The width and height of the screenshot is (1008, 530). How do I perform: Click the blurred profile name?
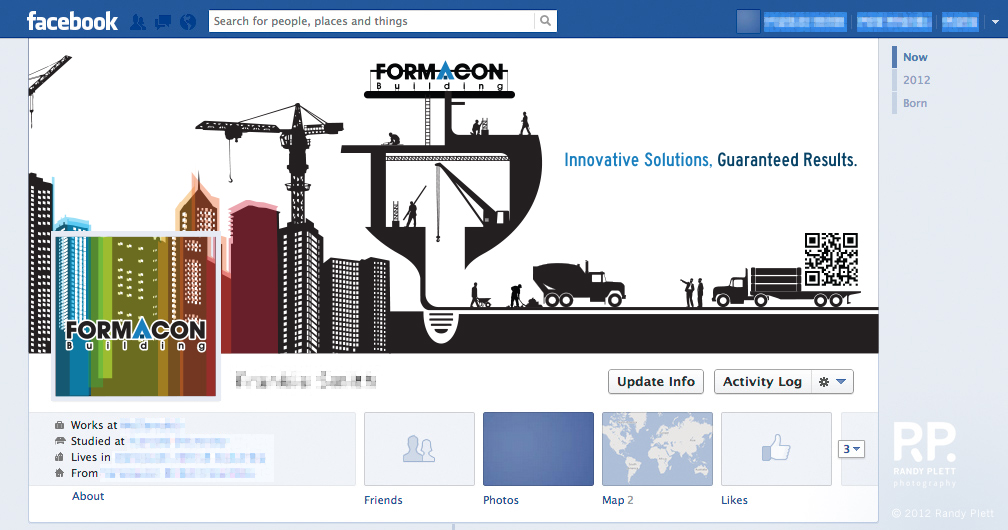click(x=305, y=381)
